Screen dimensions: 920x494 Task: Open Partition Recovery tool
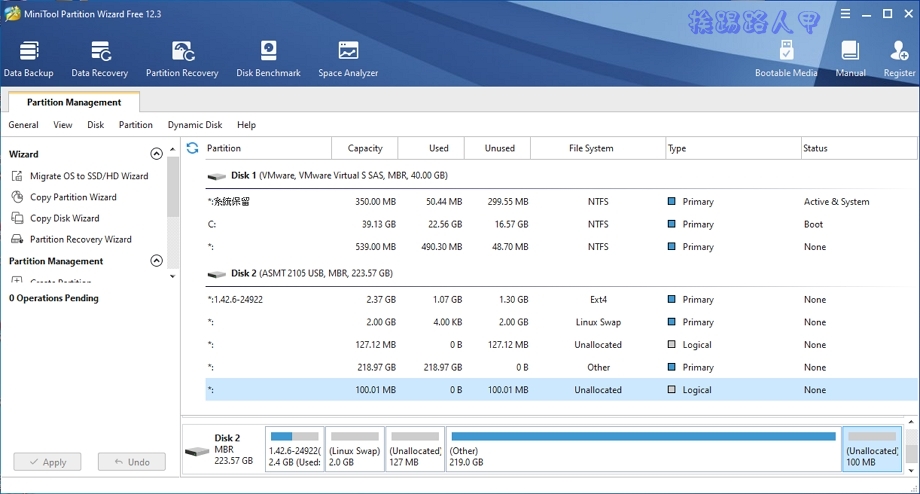tap(182, 59)
